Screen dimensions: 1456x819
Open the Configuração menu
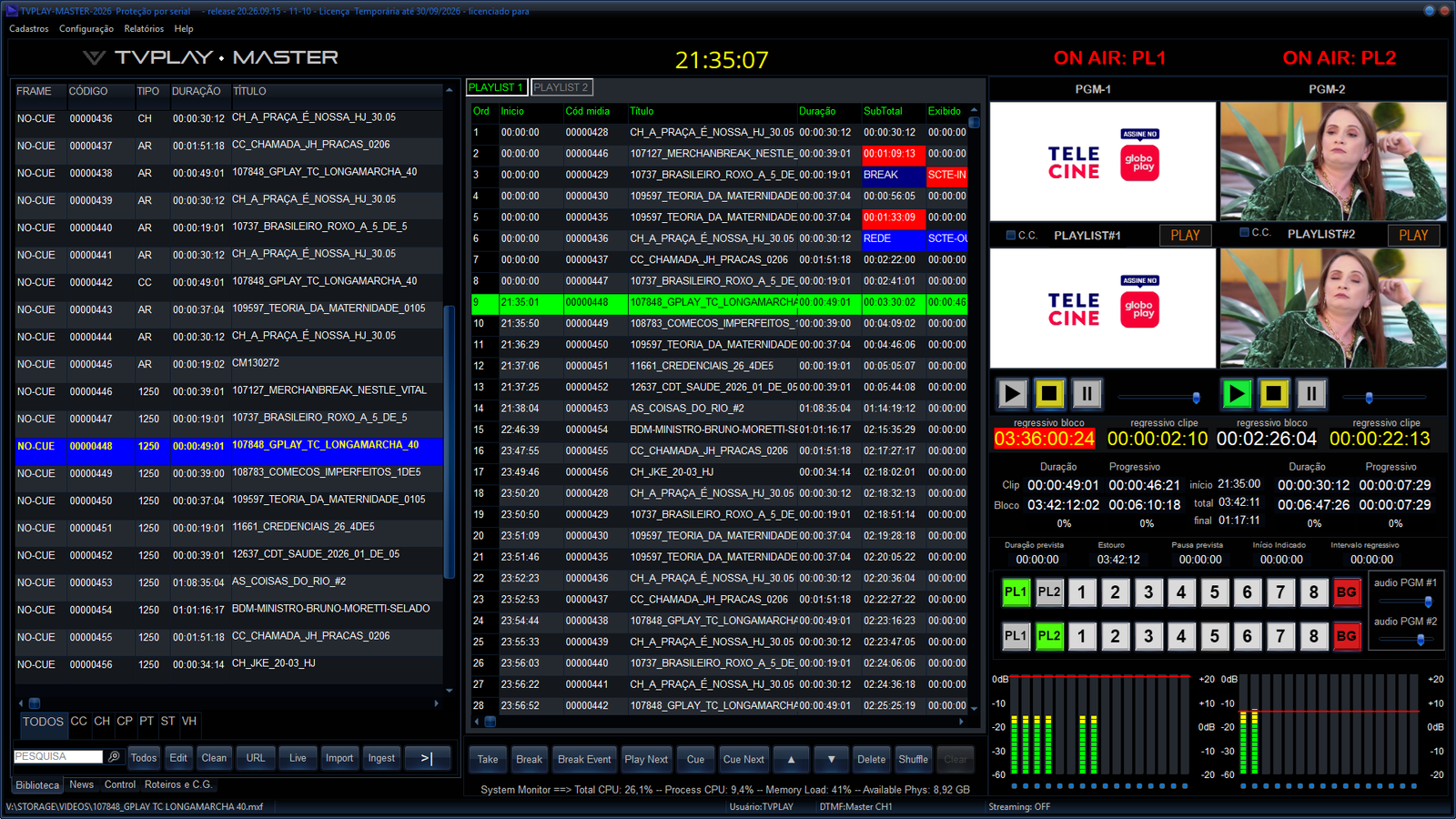pyautogui.click(x=86, y=28)
